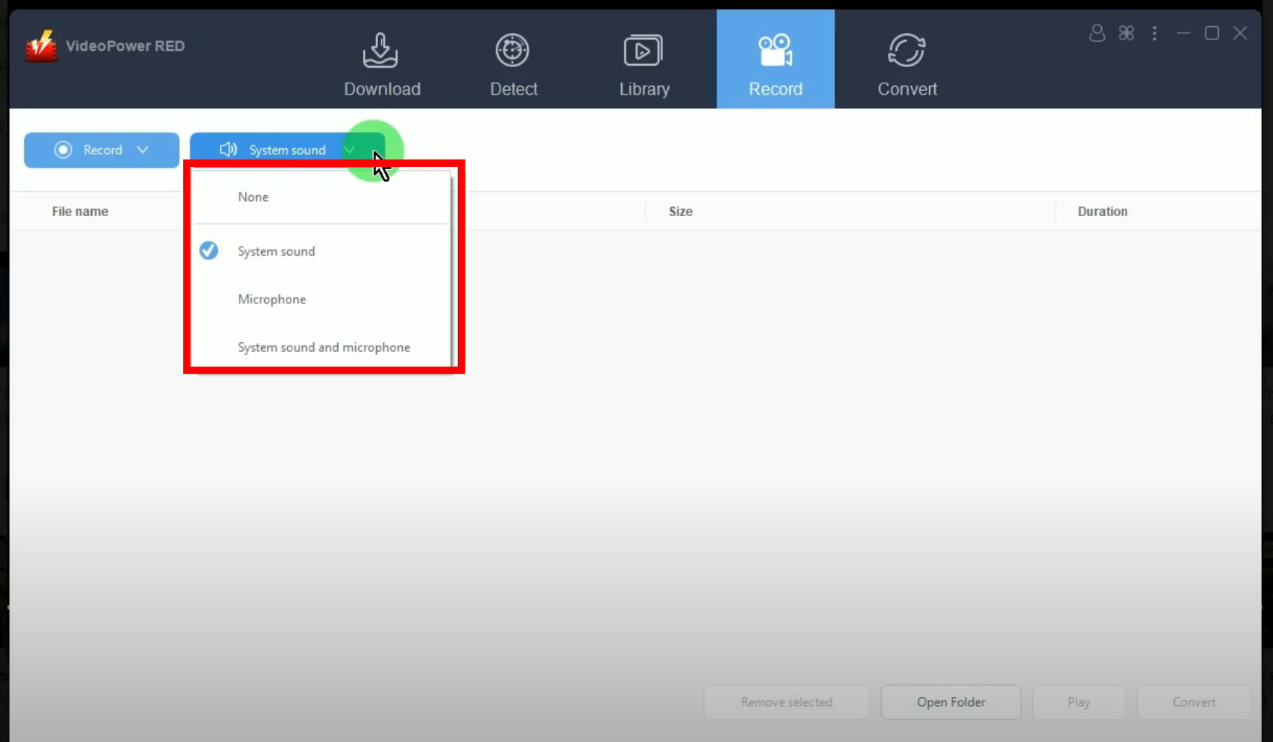Click the Remove selected button
The image size is (1273, 742).
pyautogui.click(x=786, y=702)
